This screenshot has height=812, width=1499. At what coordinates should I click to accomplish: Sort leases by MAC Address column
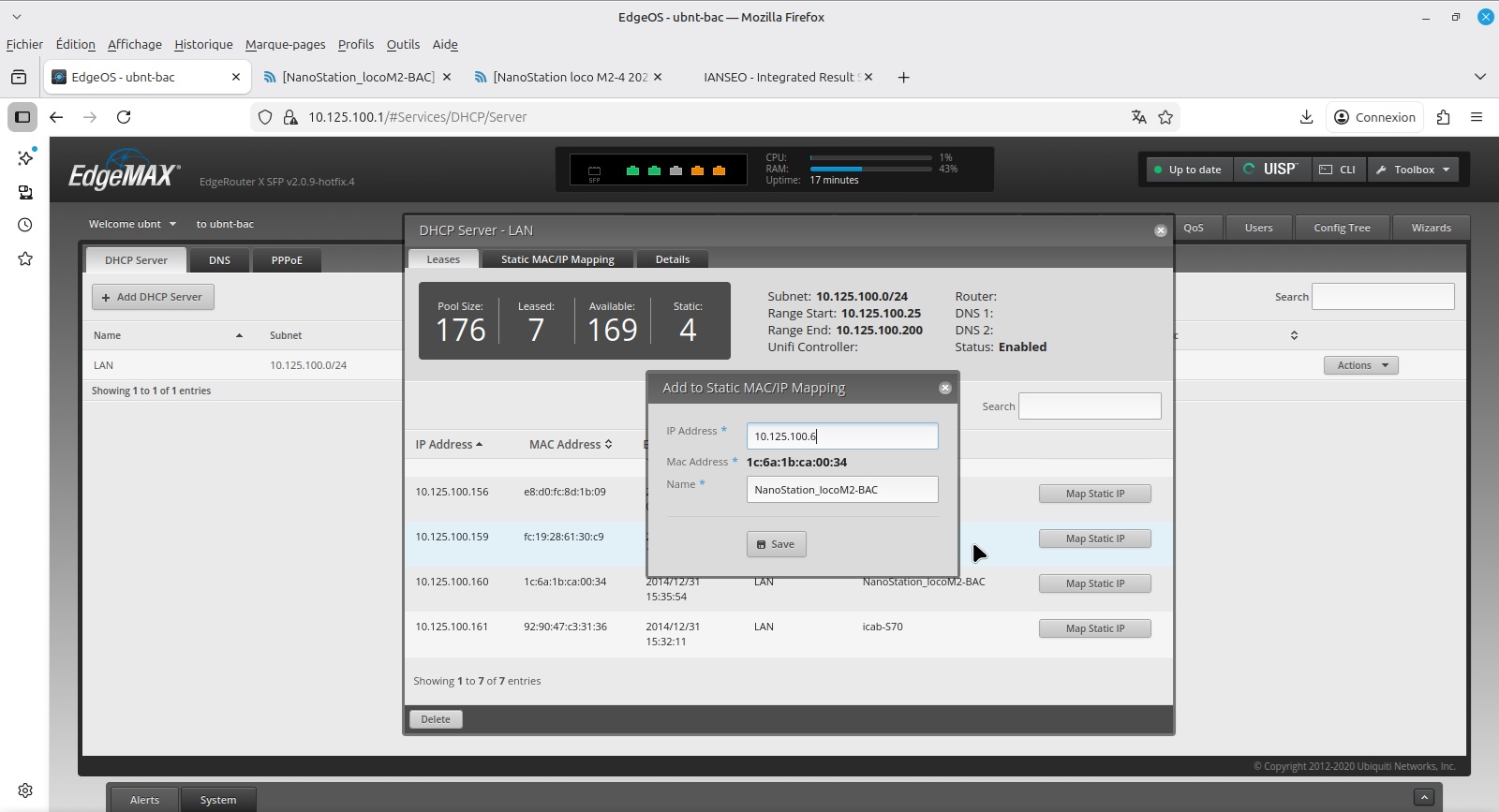(x=570, y=444)
